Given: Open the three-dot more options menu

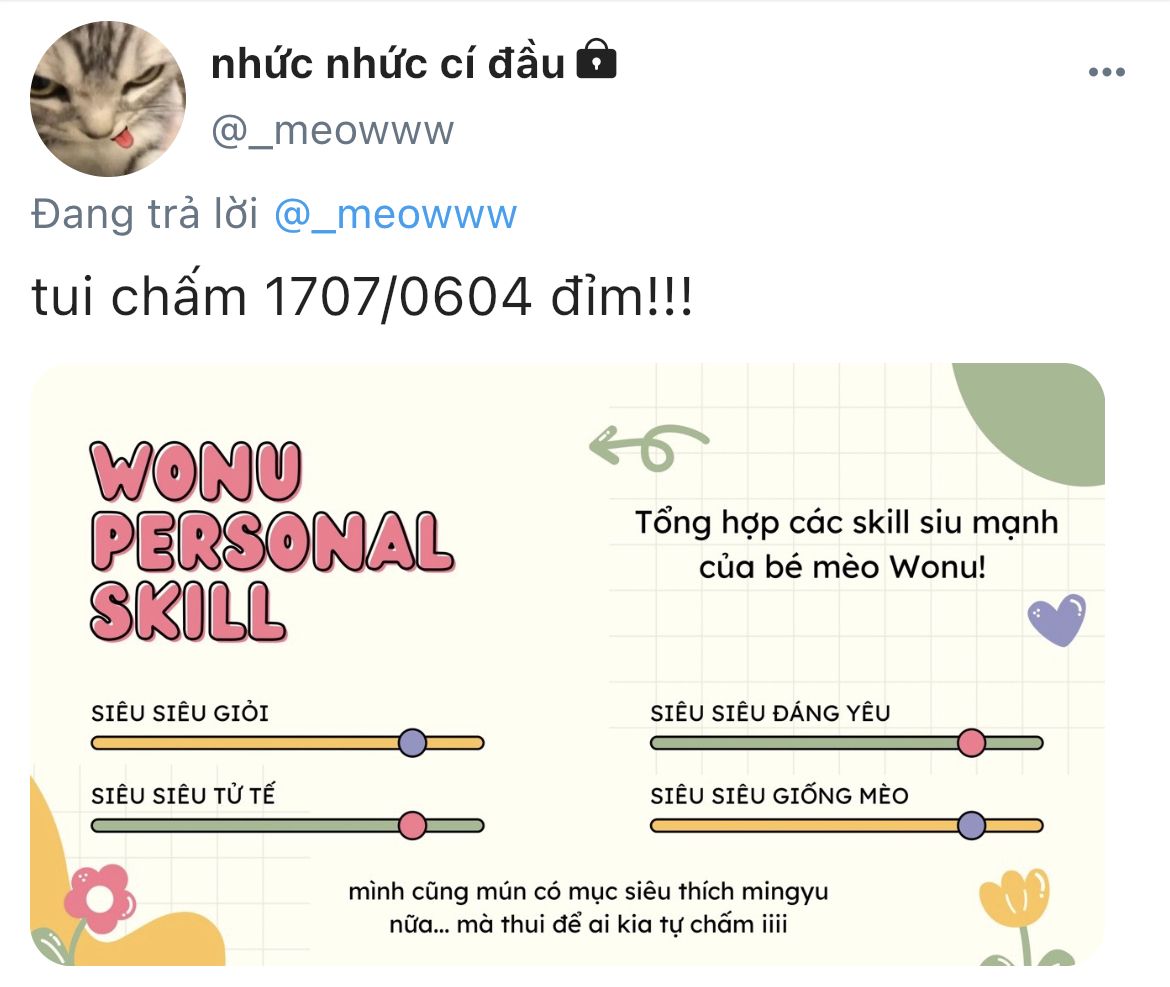Looking at the screenshot, I should tap(1106, 72).
